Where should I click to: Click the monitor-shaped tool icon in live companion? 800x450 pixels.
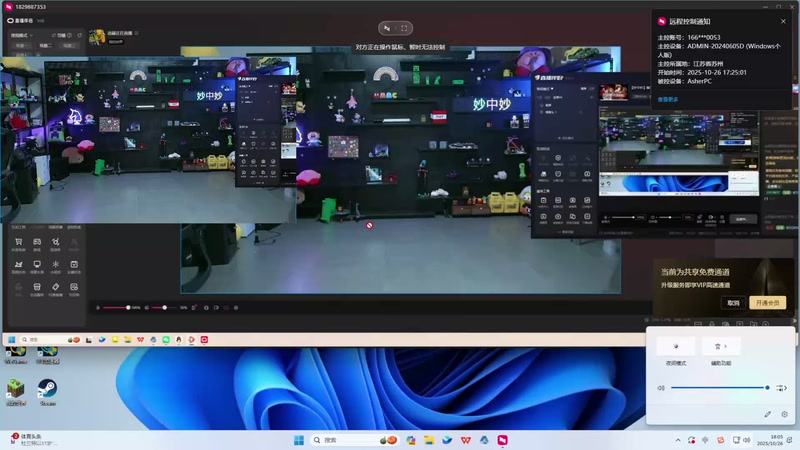[x=37, y=264]
